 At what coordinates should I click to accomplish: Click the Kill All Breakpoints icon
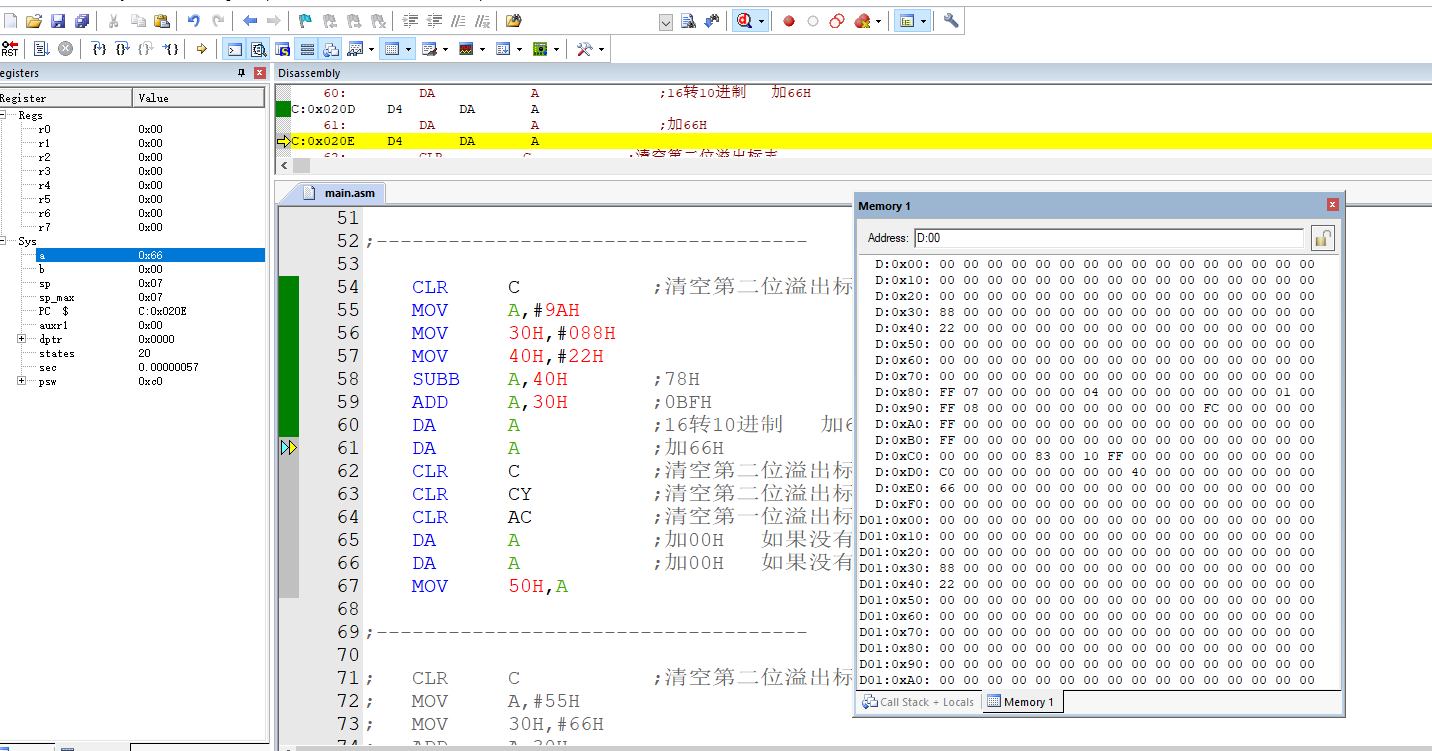[x=861, y=21]
